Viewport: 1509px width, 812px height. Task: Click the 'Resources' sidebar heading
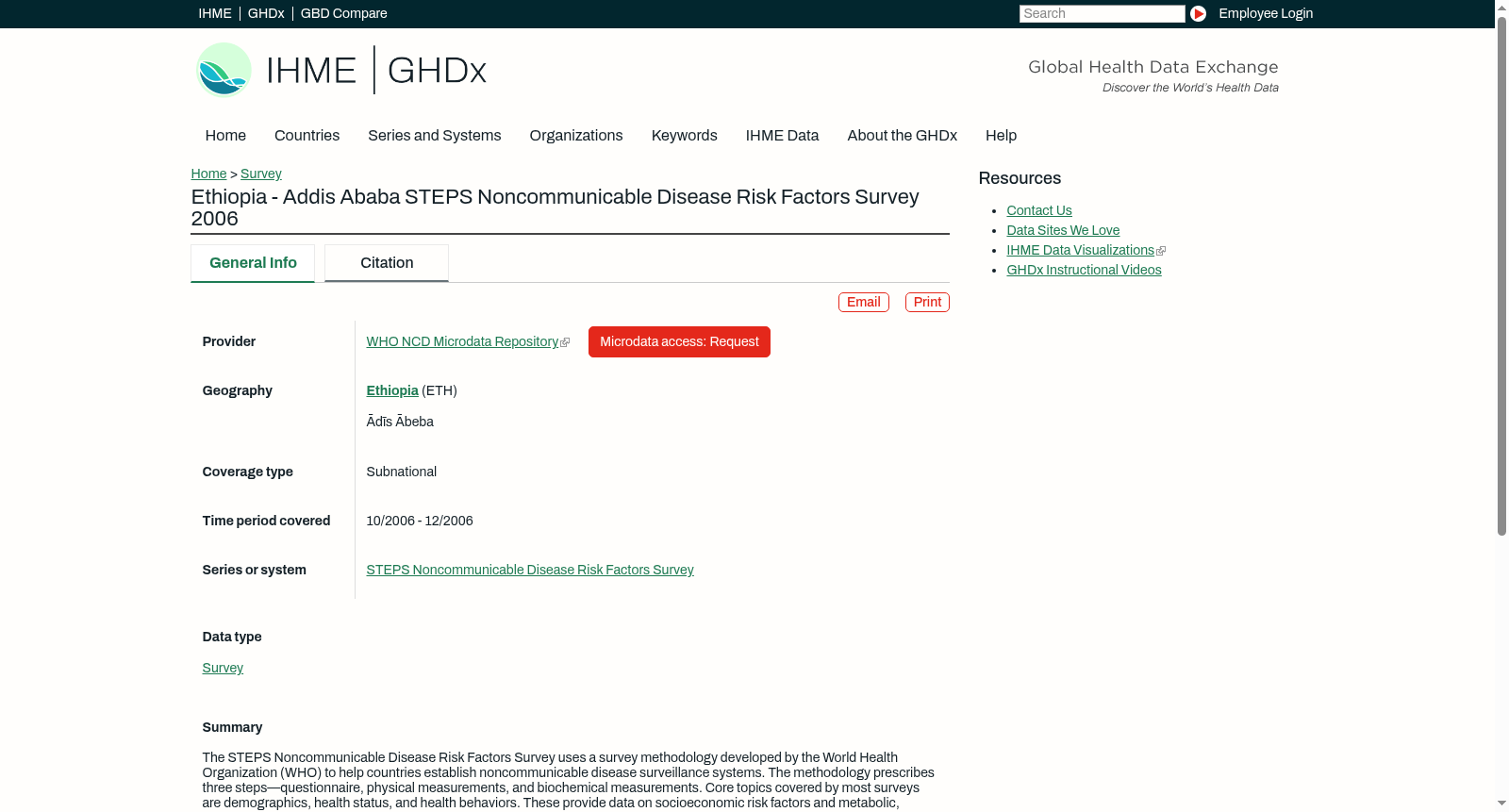tap(1020, 178)
